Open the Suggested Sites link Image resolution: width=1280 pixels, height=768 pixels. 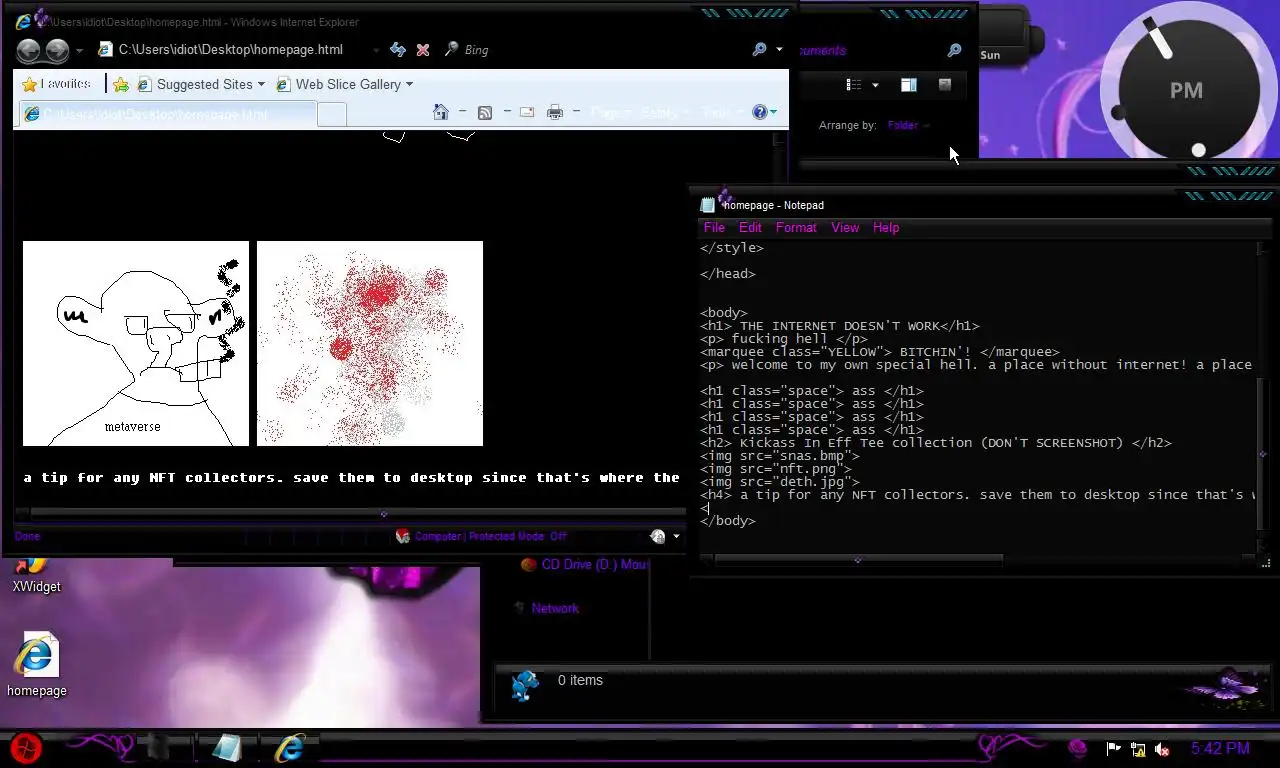click(195, 85)
